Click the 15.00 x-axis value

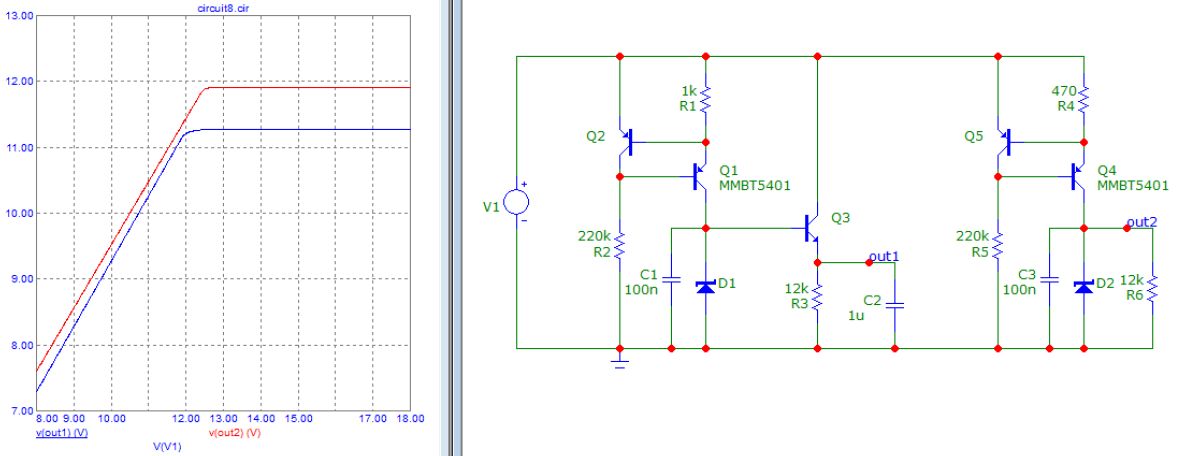point(299,418)
